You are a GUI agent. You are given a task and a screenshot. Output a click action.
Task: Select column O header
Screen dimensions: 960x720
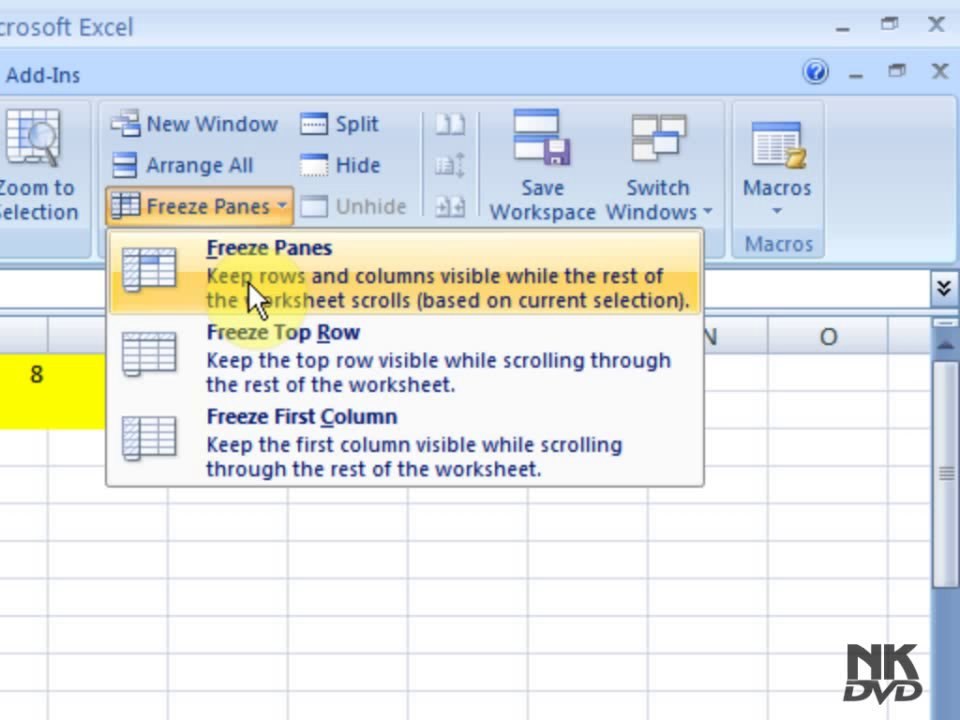coord(828,337)
